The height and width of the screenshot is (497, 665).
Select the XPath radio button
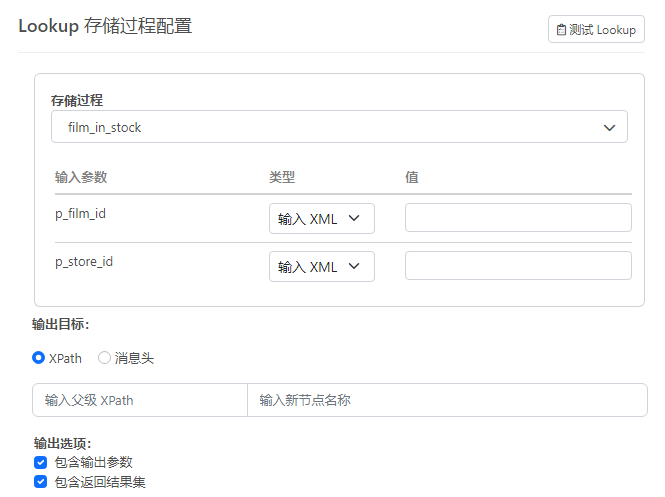pos(39,358)
